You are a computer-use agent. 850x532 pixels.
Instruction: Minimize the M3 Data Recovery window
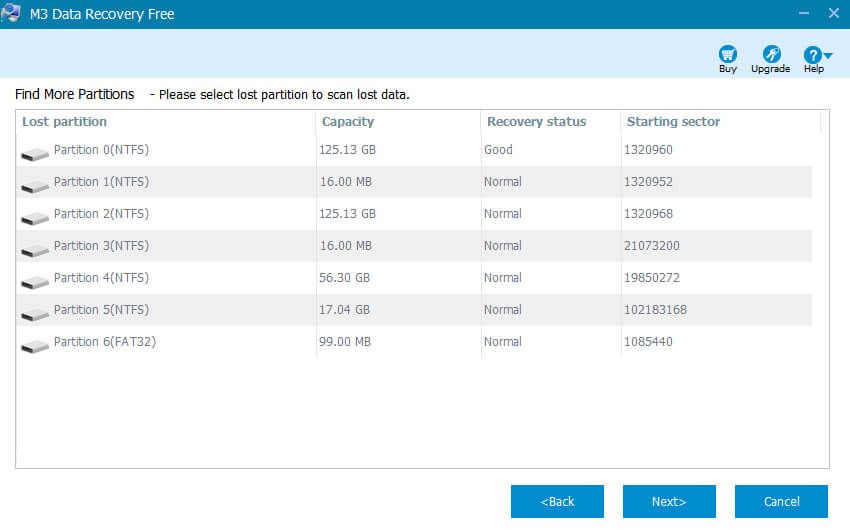pyautogui.click(x=804, y=13)
